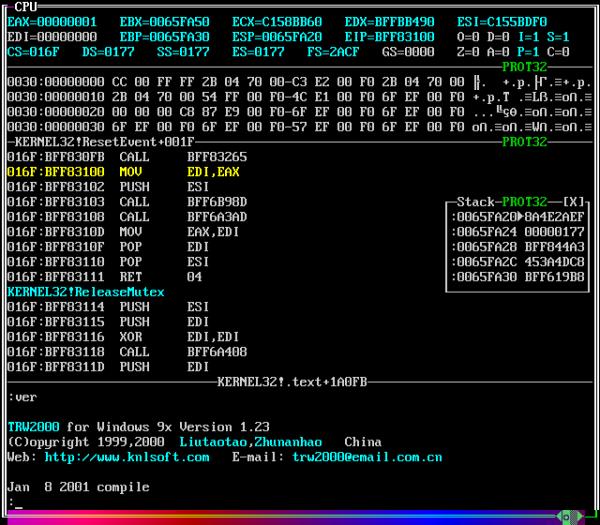Viewport: 600px width, 525px height.
Task: Select the EAX=00000001 register value
Action: coord(52,22)
